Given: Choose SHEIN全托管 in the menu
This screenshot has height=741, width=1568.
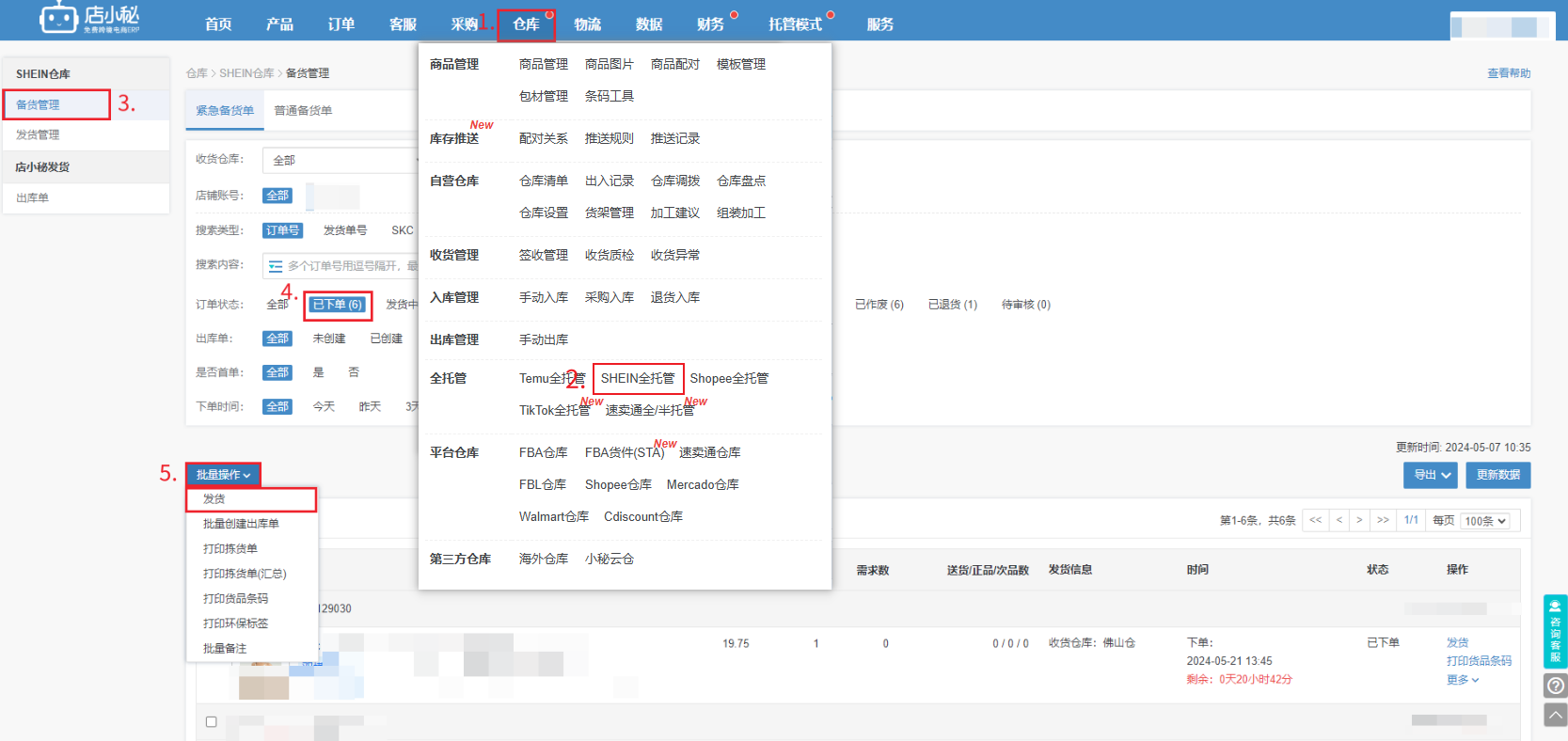Looking at the screenshot, I should pos(638,378).
